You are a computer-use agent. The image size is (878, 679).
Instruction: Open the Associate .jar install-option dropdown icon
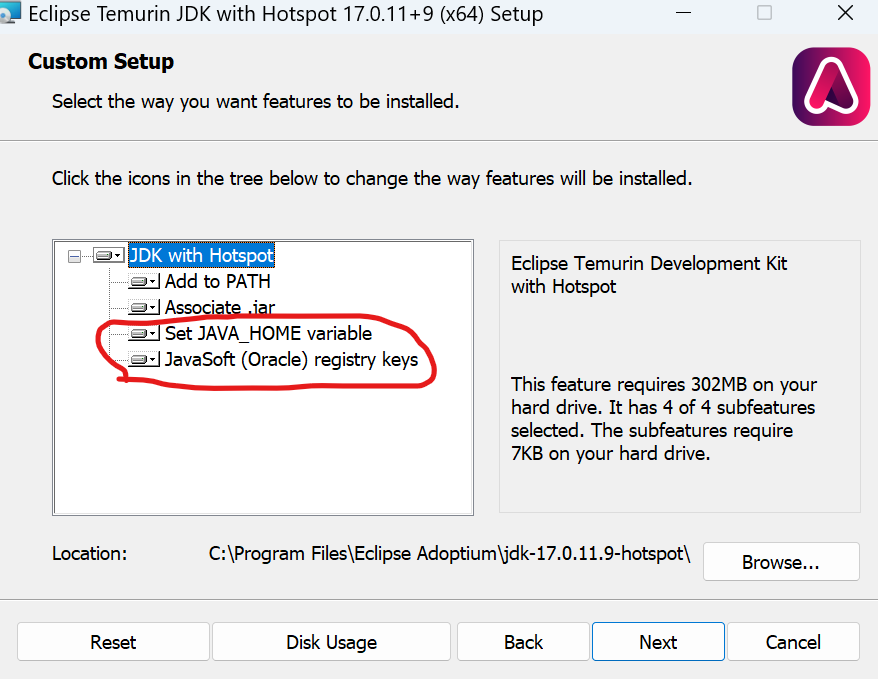pos(144,307)
